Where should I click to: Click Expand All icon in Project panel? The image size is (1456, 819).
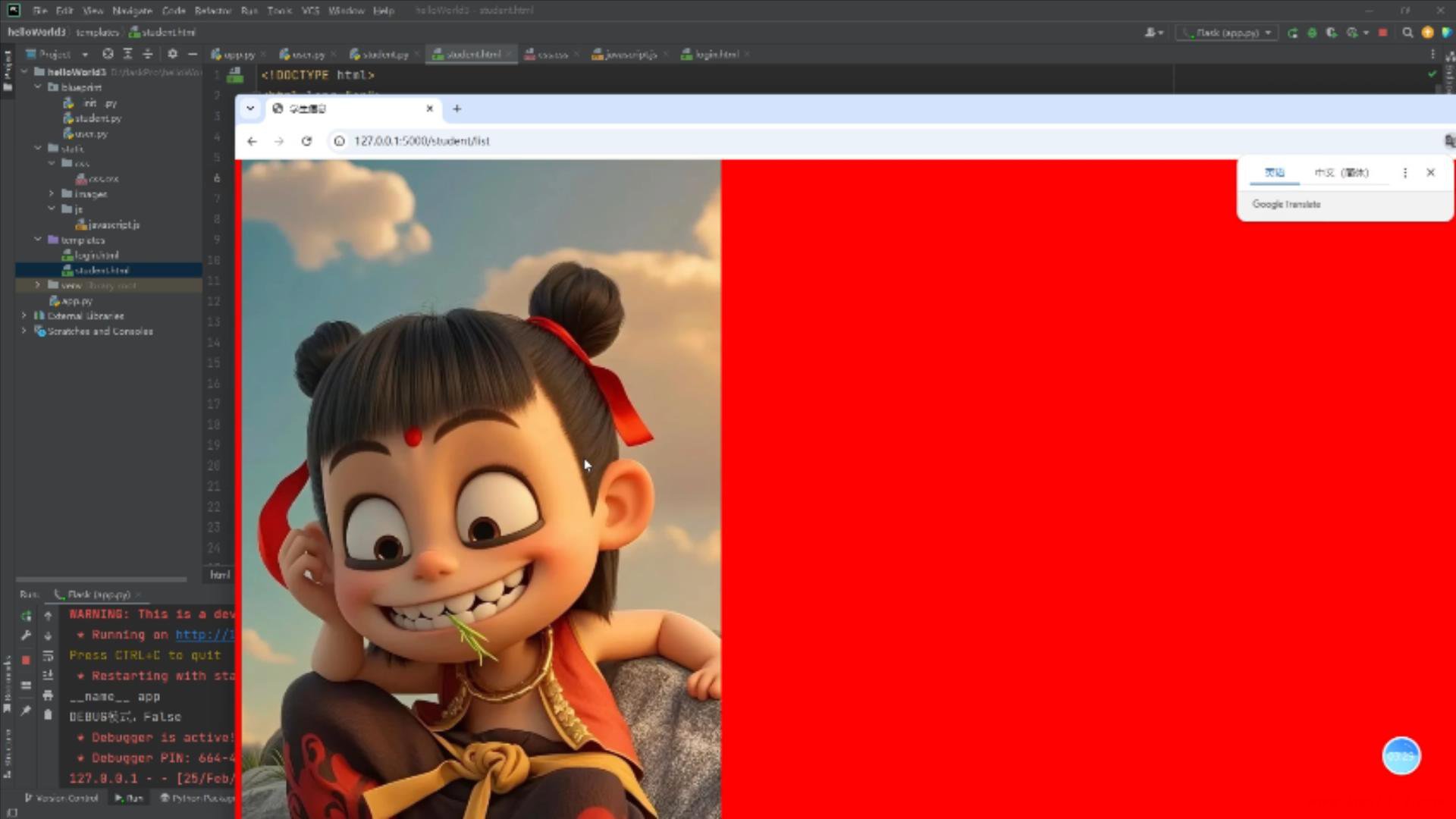(127, 54)
